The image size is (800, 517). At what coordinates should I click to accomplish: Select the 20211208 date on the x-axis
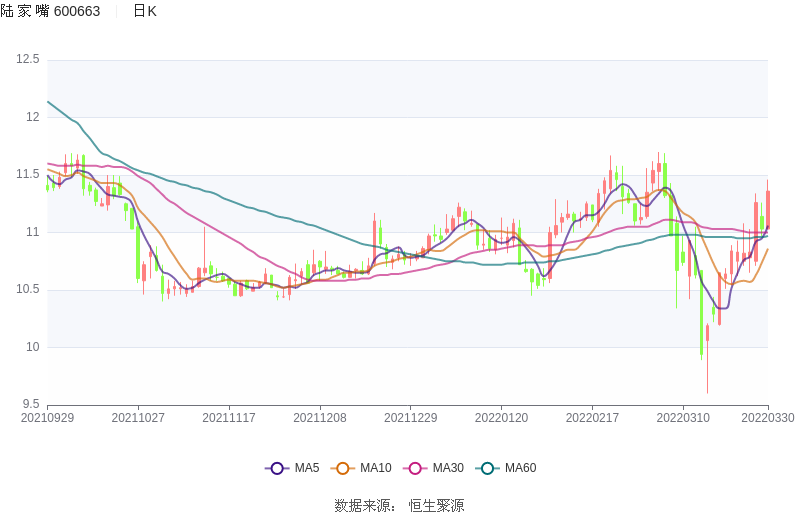click(x=320, y=418)
